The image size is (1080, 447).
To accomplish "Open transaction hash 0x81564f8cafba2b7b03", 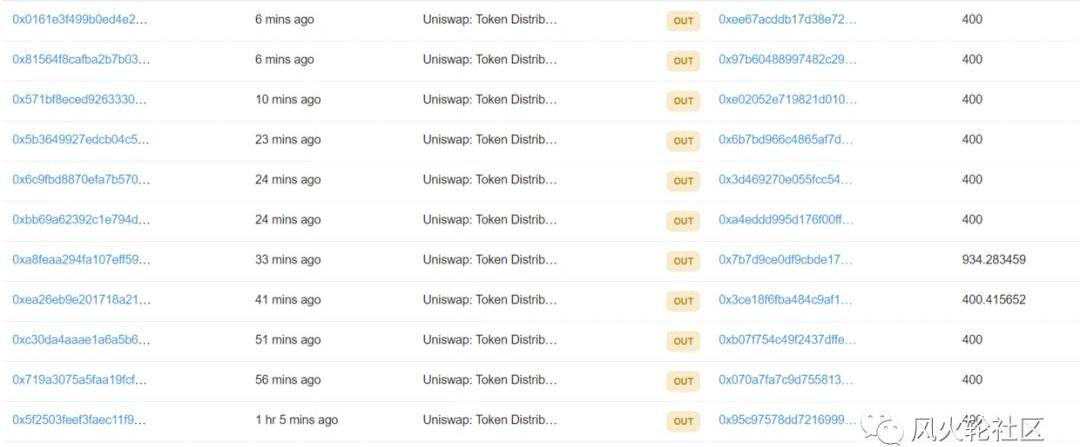I will click(x=81, y=59).
